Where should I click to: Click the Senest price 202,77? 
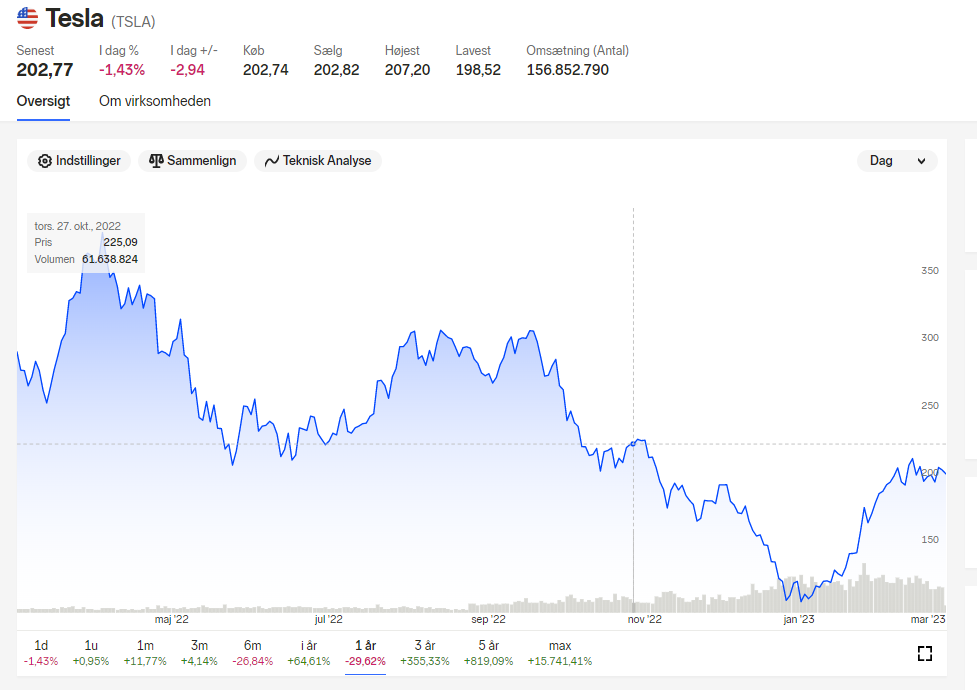[45, 70]
